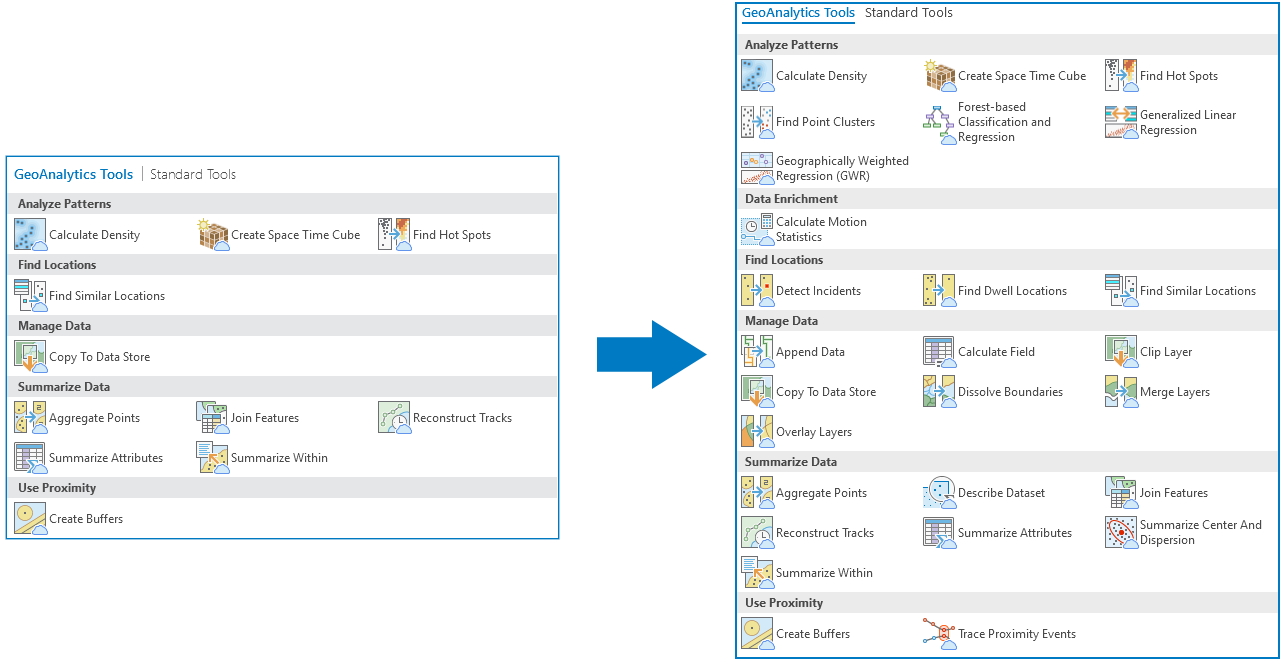1283x666 pixels.
Task: Click Find Hot Spots icon in right panel
Action: [1121, 76]
